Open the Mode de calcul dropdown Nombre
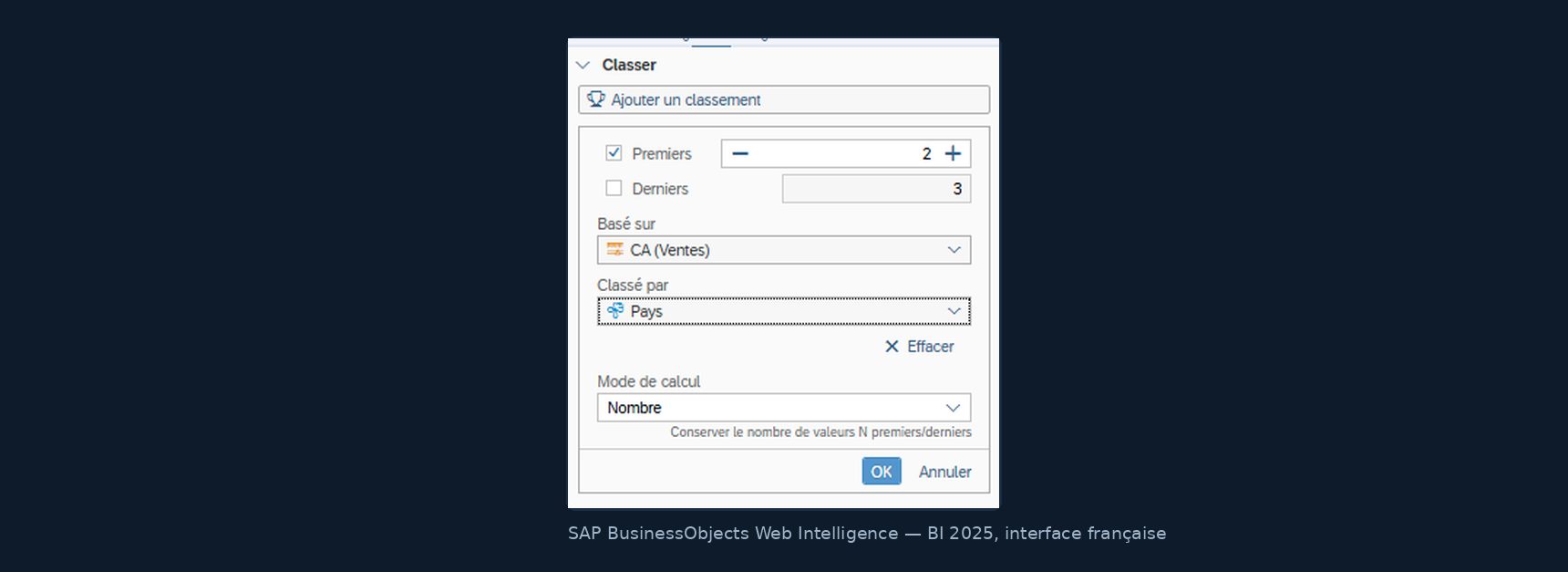Viewport: 1568px width, 572px height. [784, 408]
